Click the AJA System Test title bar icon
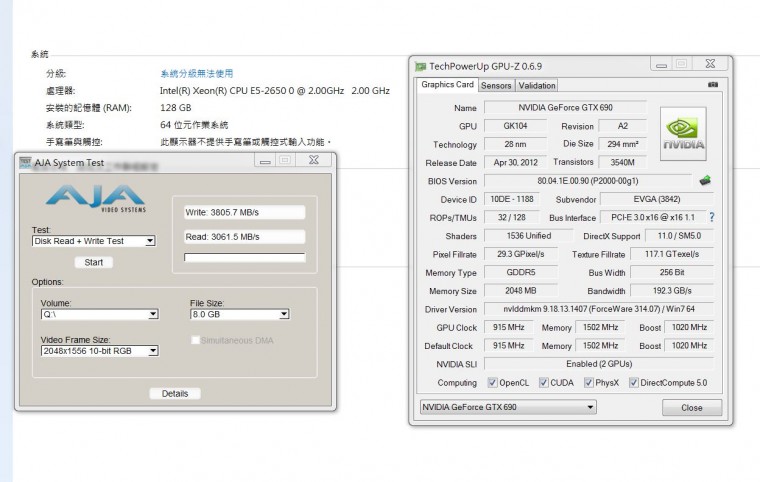This screenshot has height=482, width=760. (24, 161)
